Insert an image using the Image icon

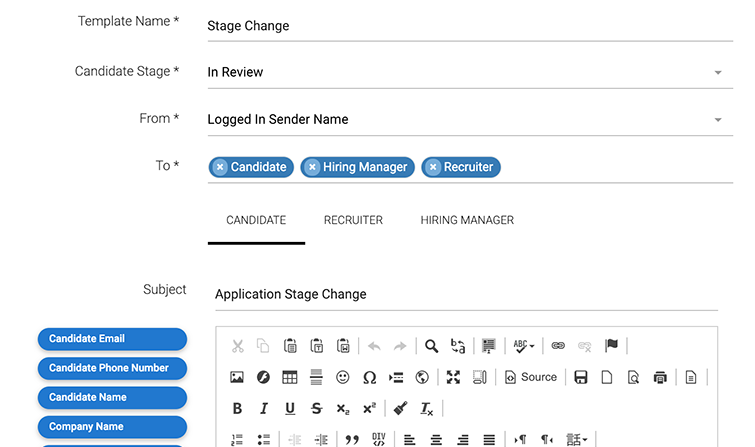237,377
